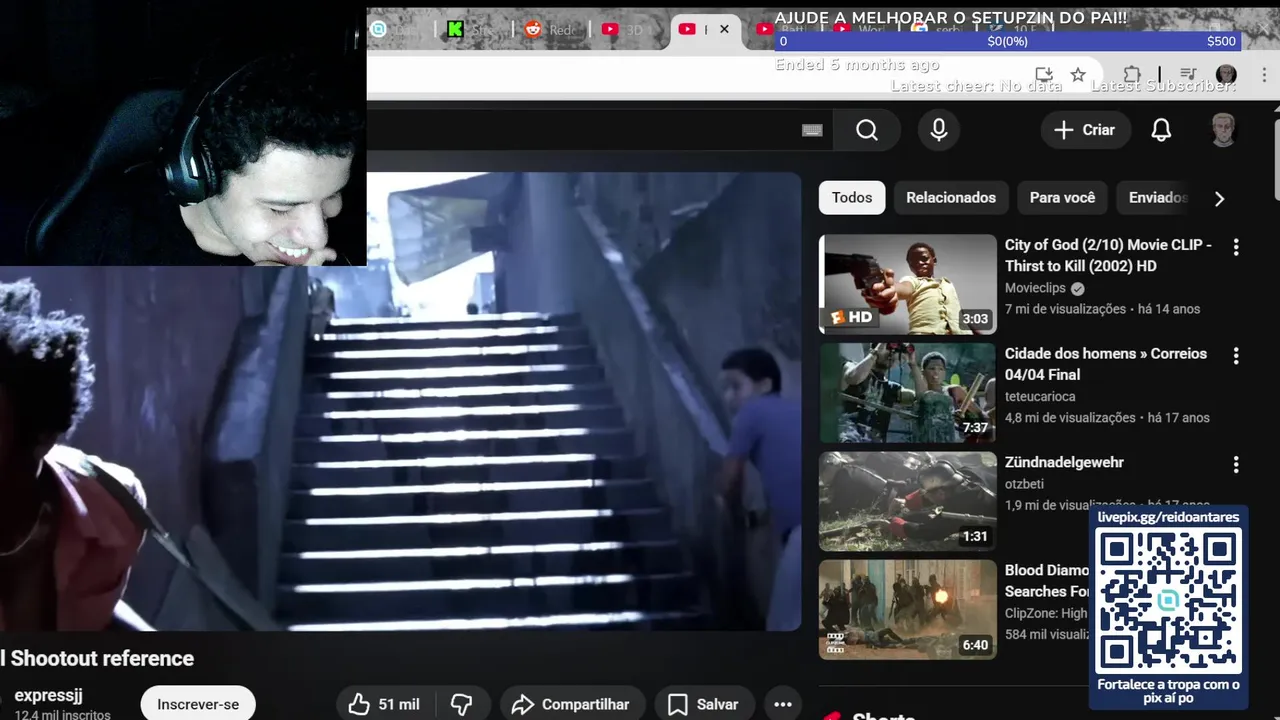Switch to the Reddit browser tab
The image size is (1280, 720).
click(x=550, y=29)
